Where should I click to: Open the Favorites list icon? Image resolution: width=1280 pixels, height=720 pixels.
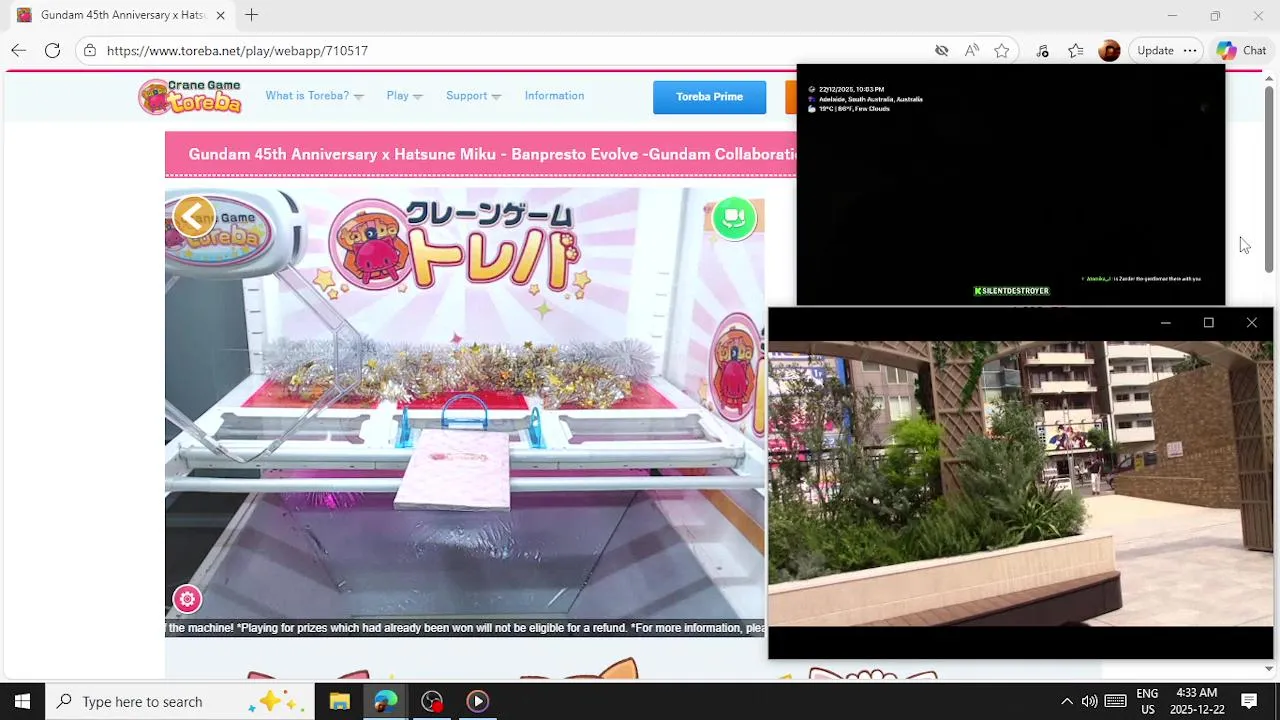click(x=1075, y=50)
